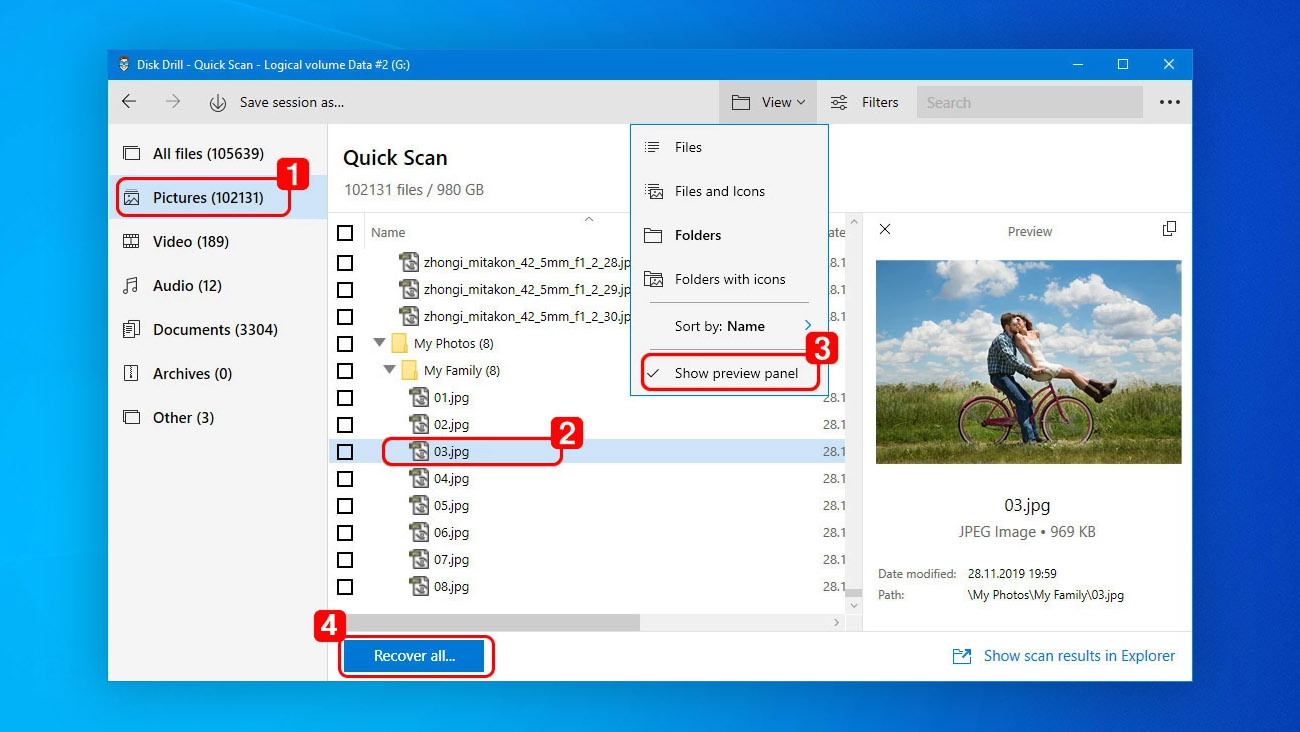Open the View dropdown in toolbar
The width and height of the screenshot is (1300, 732).
(x=768, y=102)
